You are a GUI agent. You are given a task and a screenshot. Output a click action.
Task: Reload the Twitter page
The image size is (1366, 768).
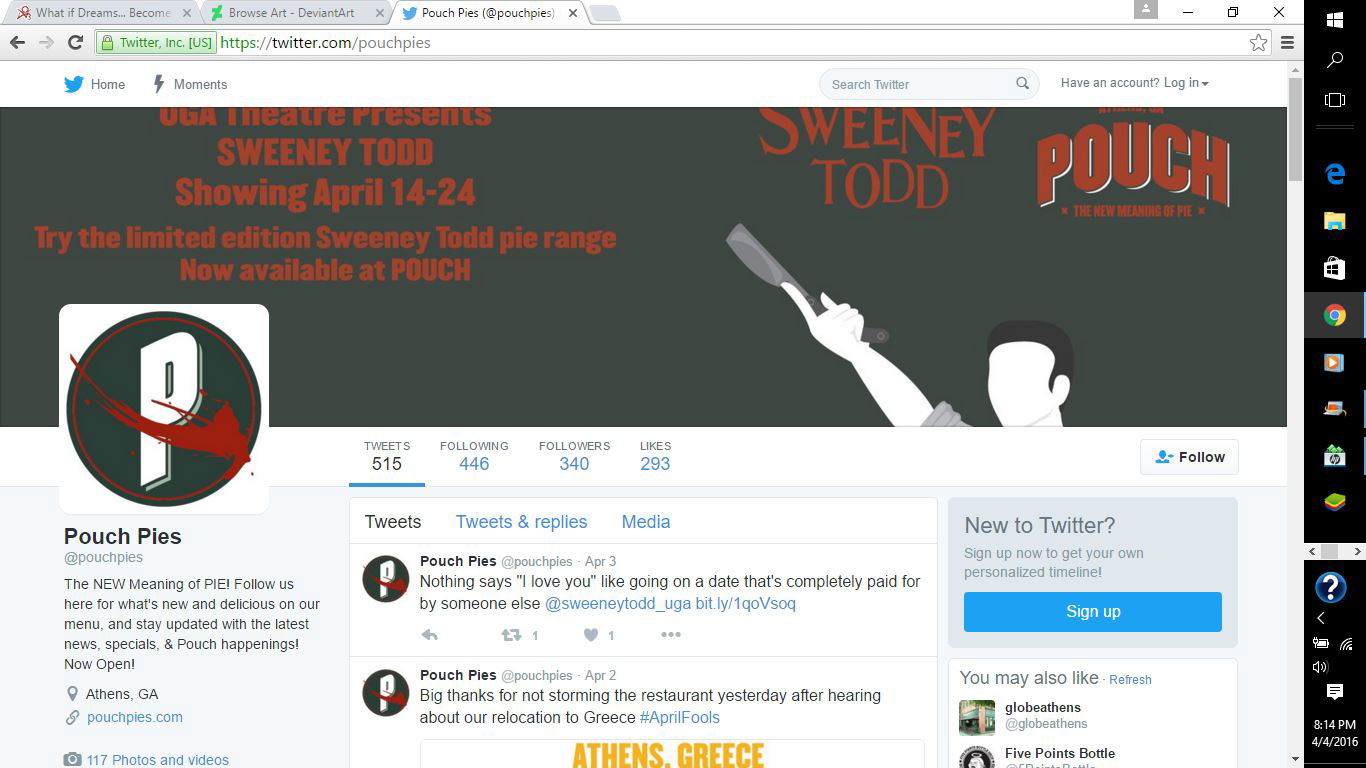pyautogui.click(x=75, y=42)
